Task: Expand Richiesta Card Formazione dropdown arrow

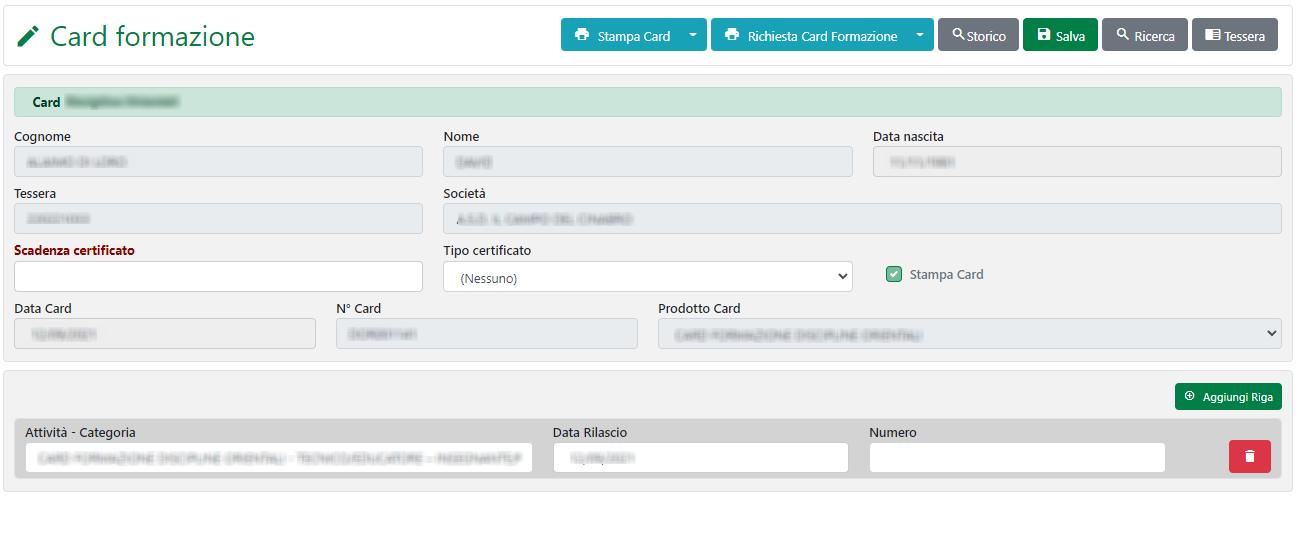Action: [920, 35]
